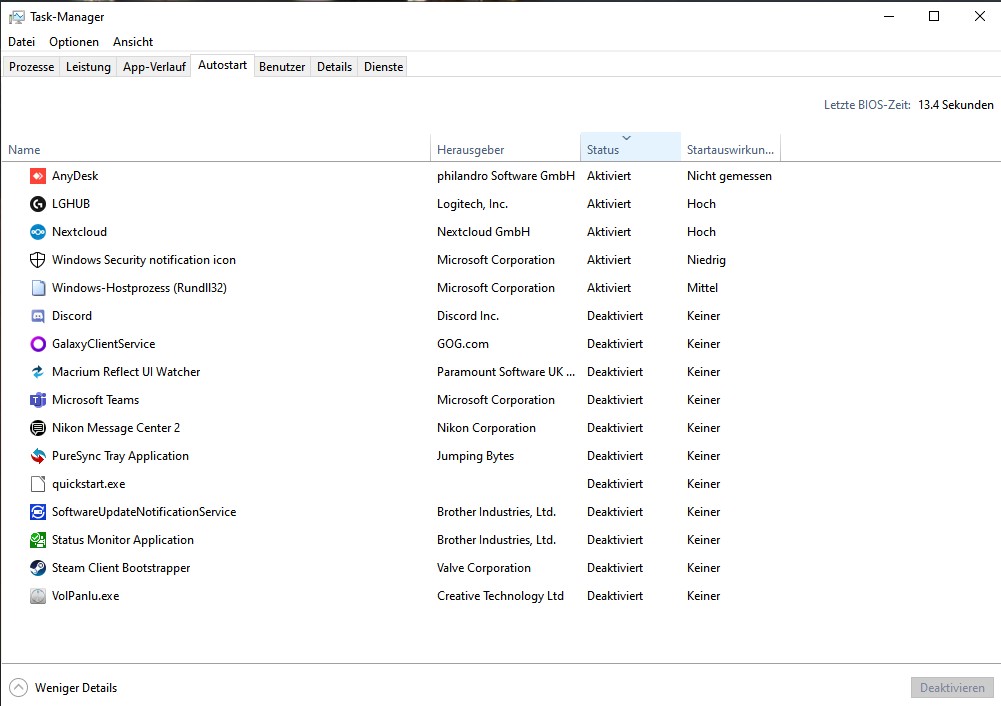Open the Datei menu

pos(22,41)
